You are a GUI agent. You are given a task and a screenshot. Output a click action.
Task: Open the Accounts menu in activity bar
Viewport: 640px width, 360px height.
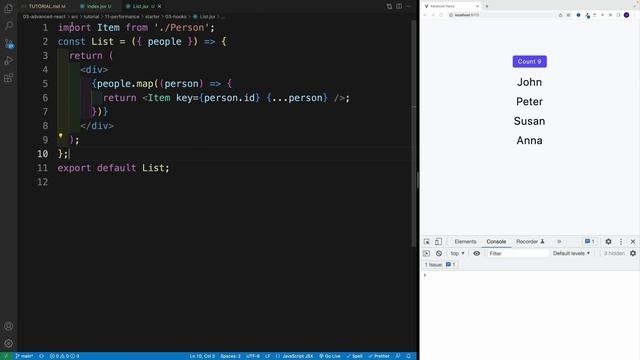9,326
